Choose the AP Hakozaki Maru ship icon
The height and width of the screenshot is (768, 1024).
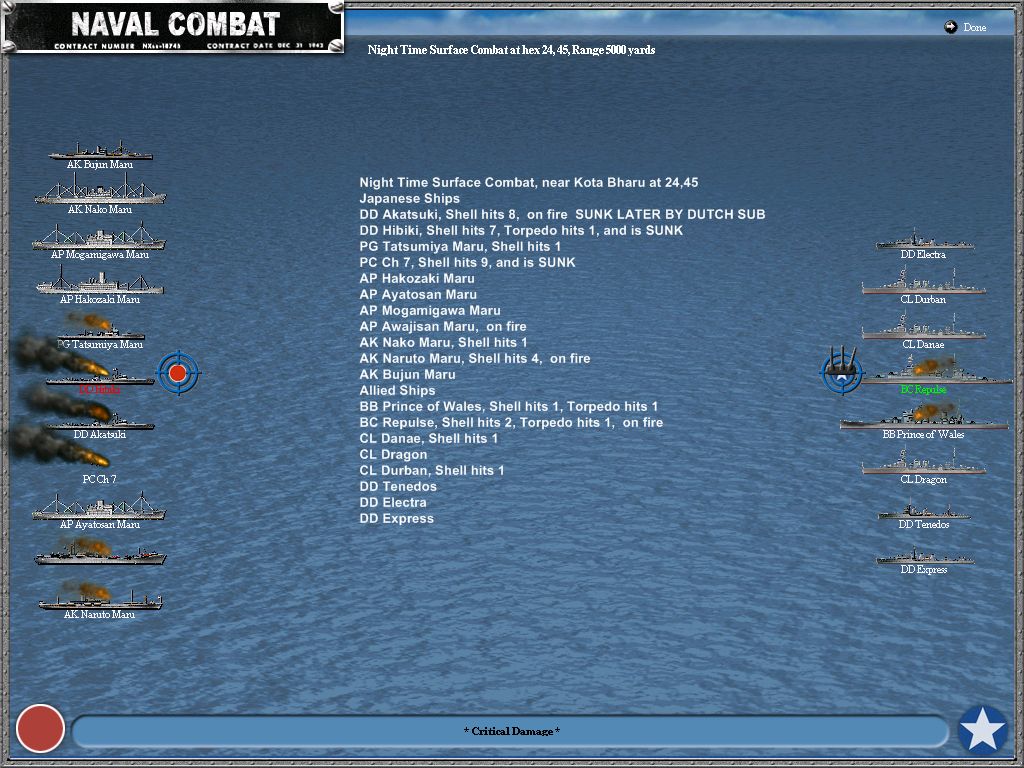pos(100,281)
